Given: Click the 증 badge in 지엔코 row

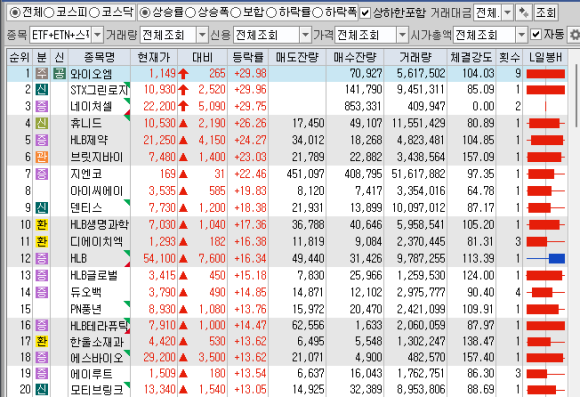Looking at the screenshot, I should pos(41,174).
